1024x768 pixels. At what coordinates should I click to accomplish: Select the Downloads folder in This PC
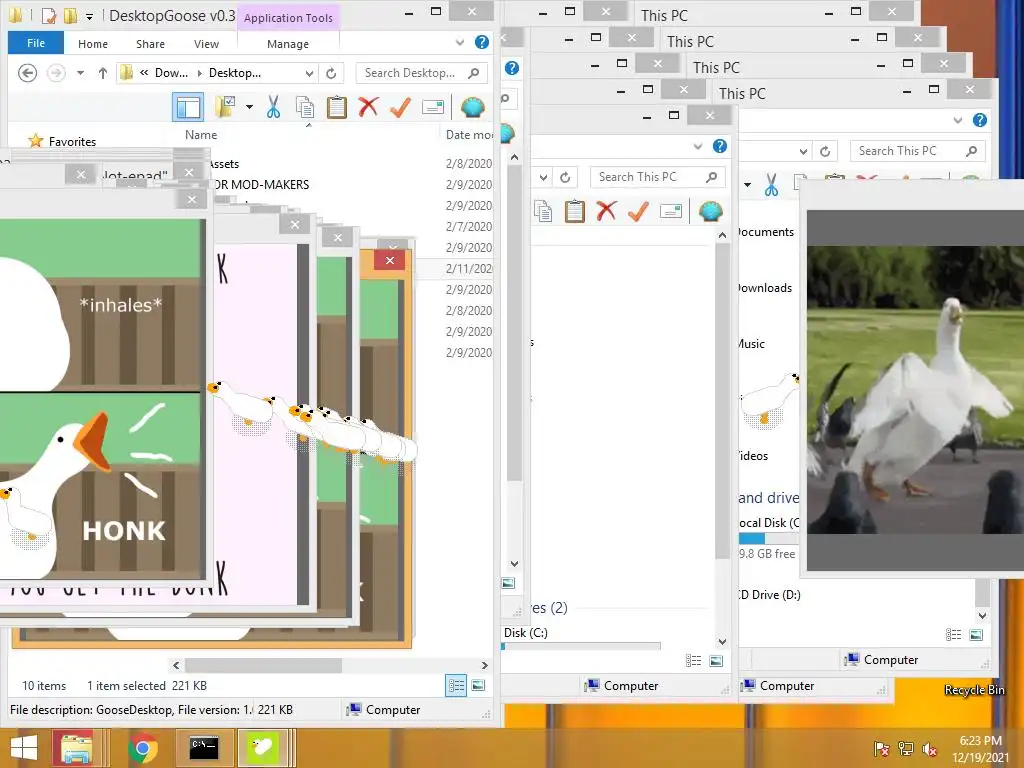765,288
